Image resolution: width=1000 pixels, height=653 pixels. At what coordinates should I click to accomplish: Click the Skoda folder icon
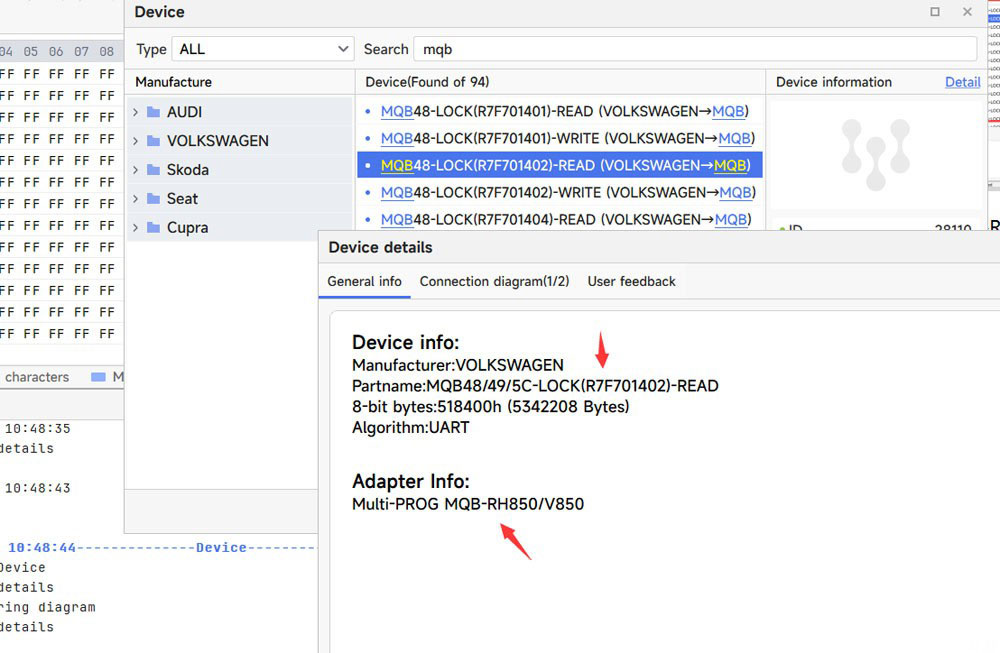(x=153, y=170)
